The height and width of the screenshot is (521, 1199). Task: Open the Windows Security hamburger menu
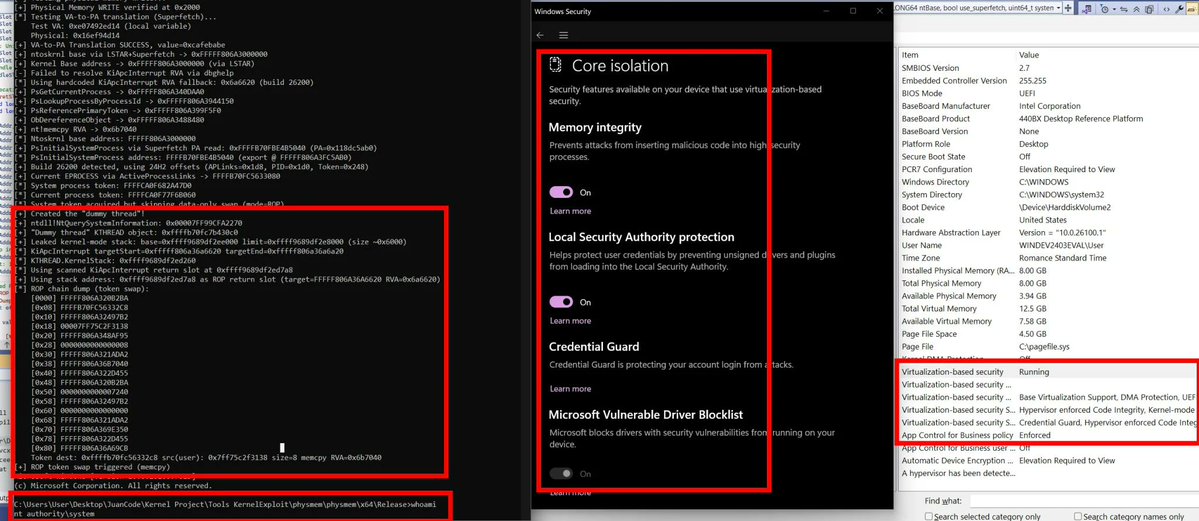point(564,34)
